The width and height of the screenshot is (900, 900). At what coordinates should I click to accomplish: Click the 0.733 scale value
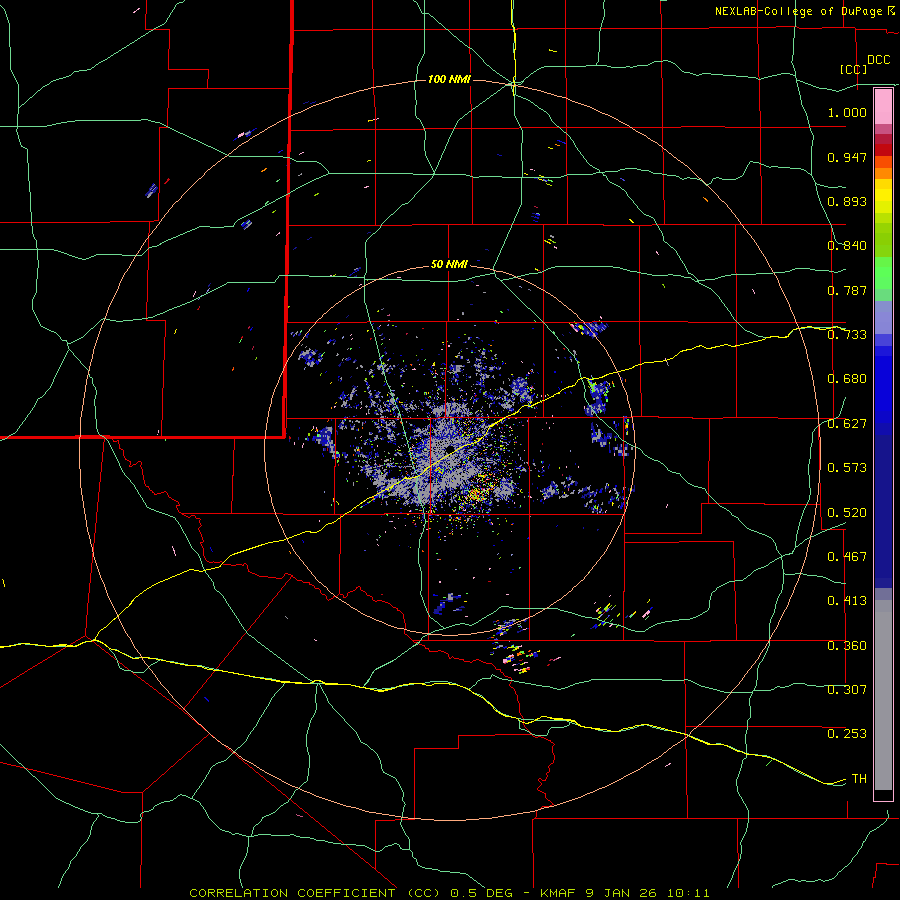(847, 335)
